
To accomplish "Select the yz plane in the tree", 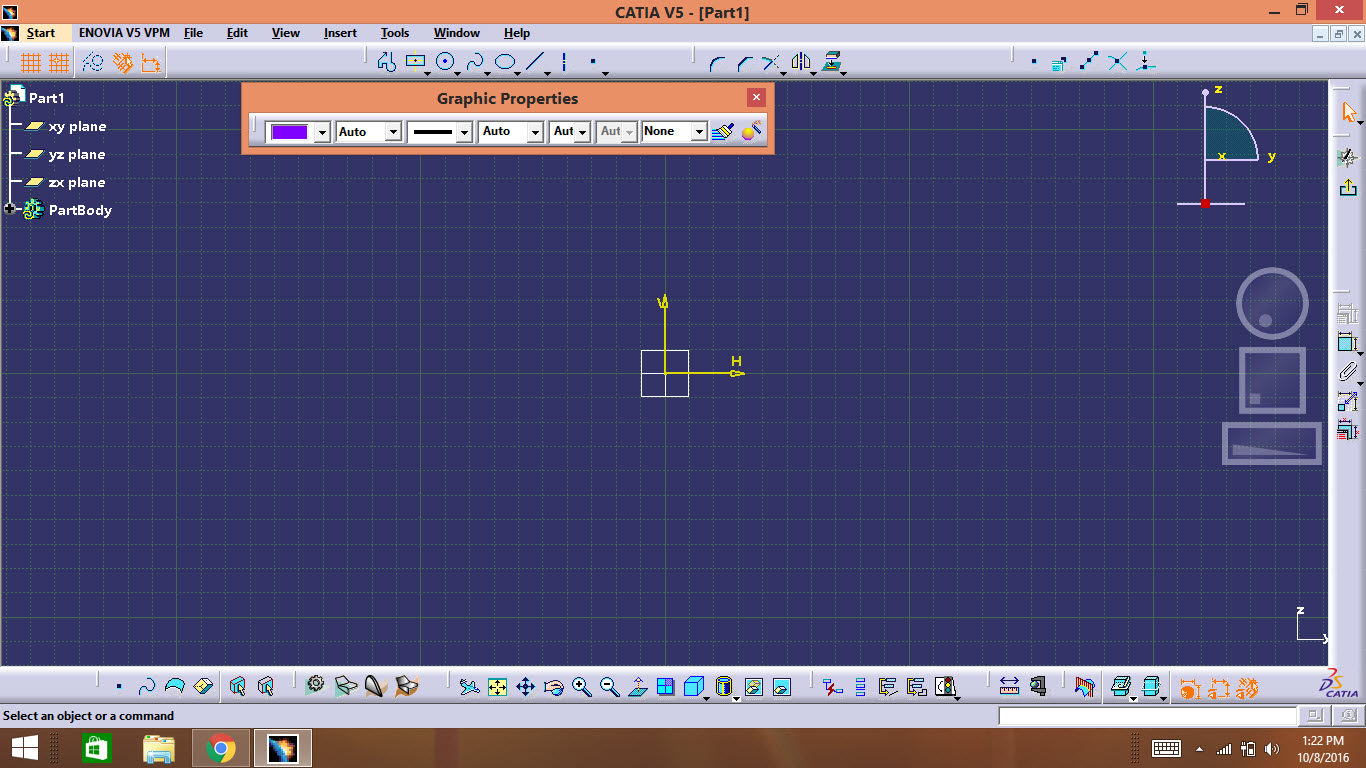I will [x=78, y=154].
